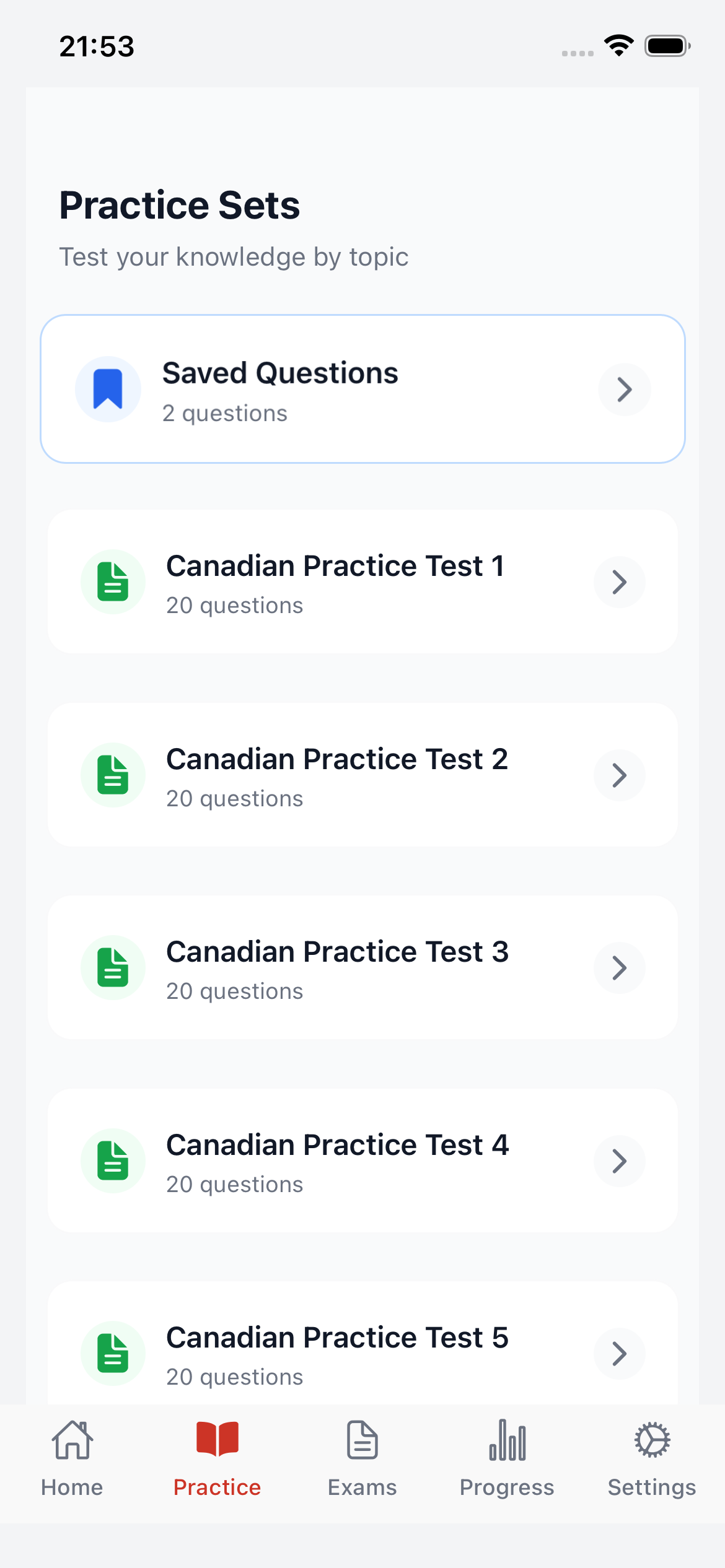This screenshot has width=725, height=1568.
Task: Tap the chevron beside Canadian Practice Test 5
Action: (619, 1354)
